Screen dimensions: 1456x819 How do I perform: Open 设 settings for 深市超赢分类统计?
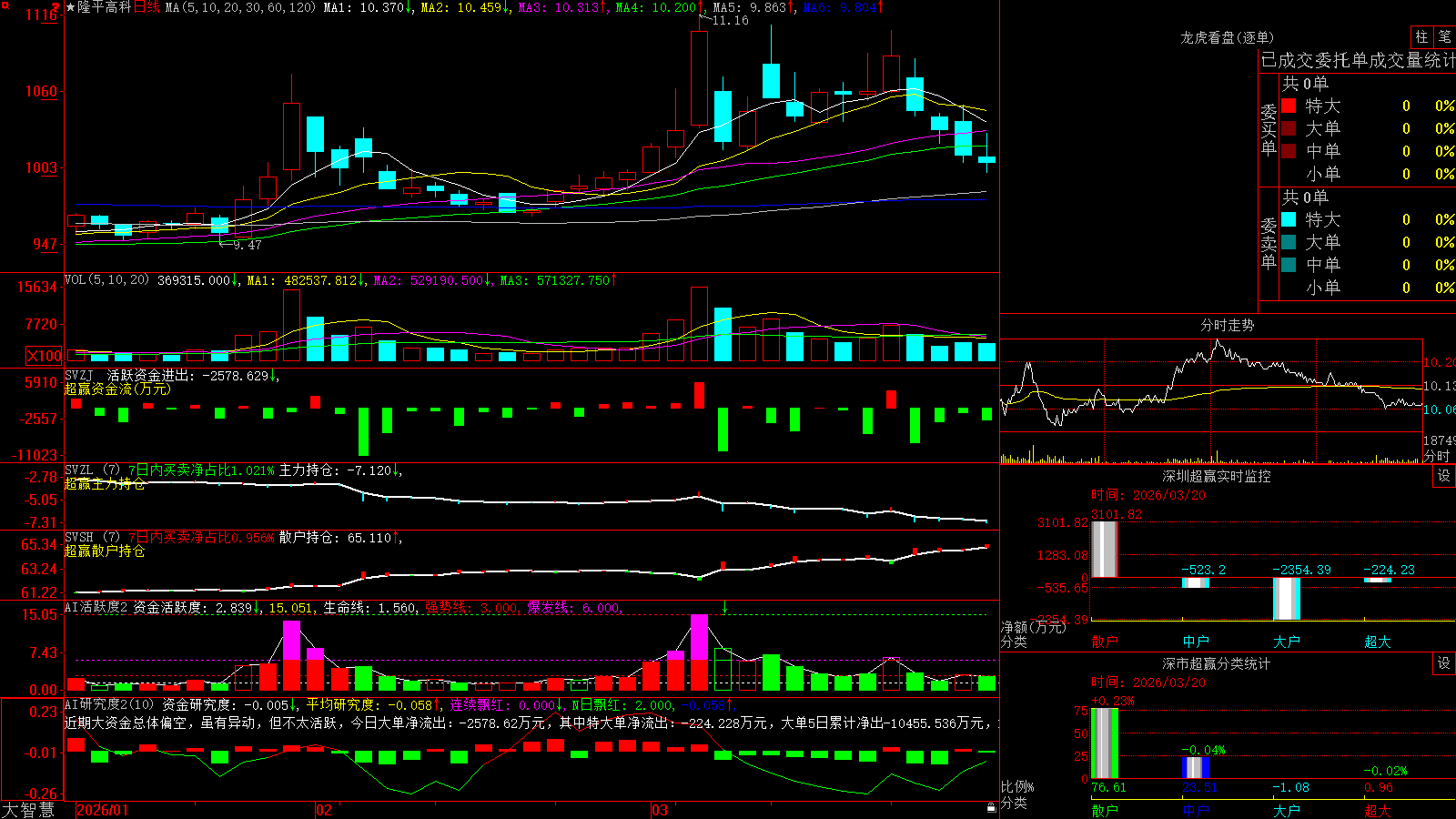click(1444, 663)
